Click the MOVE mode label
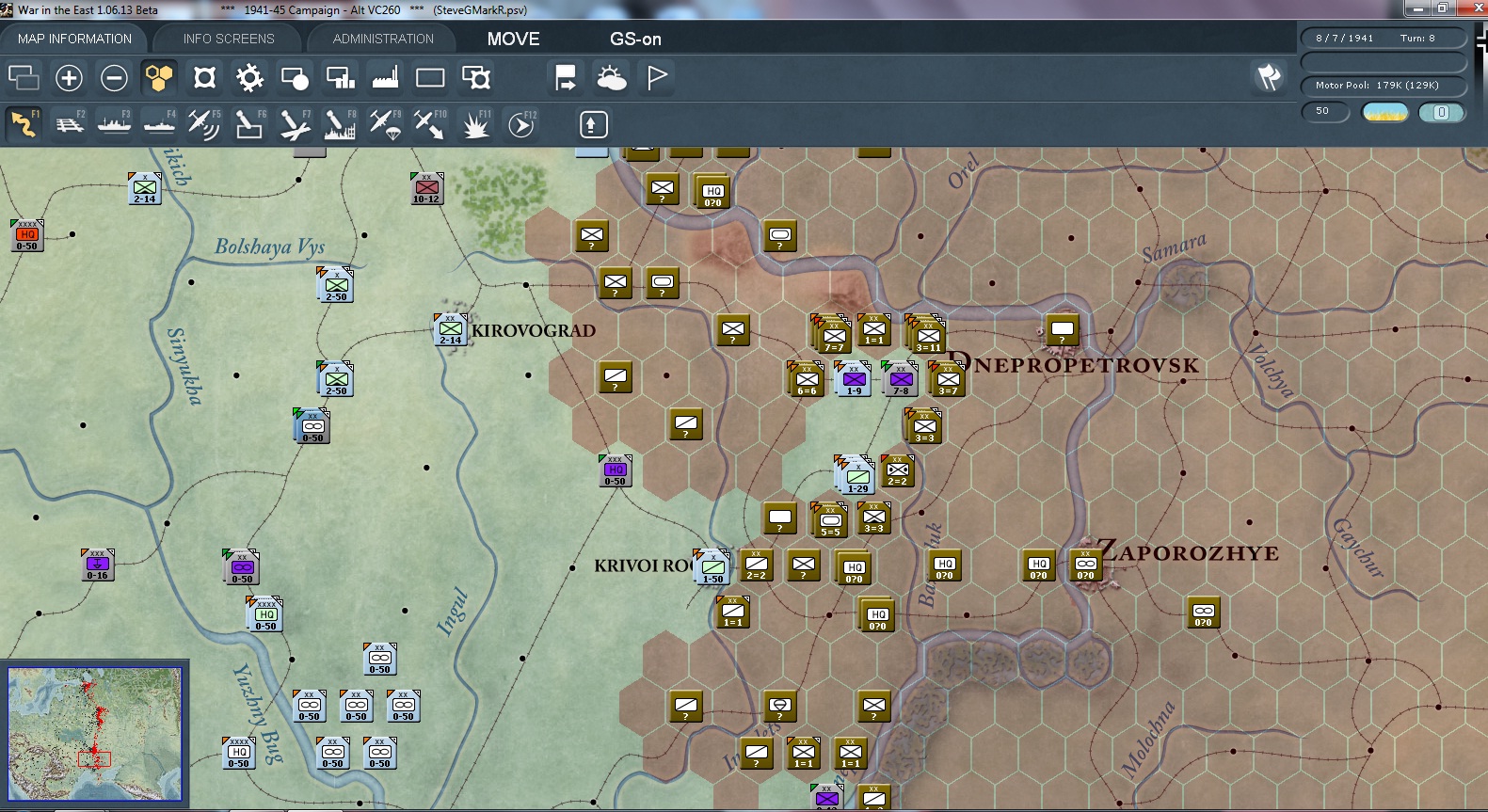 514,39
